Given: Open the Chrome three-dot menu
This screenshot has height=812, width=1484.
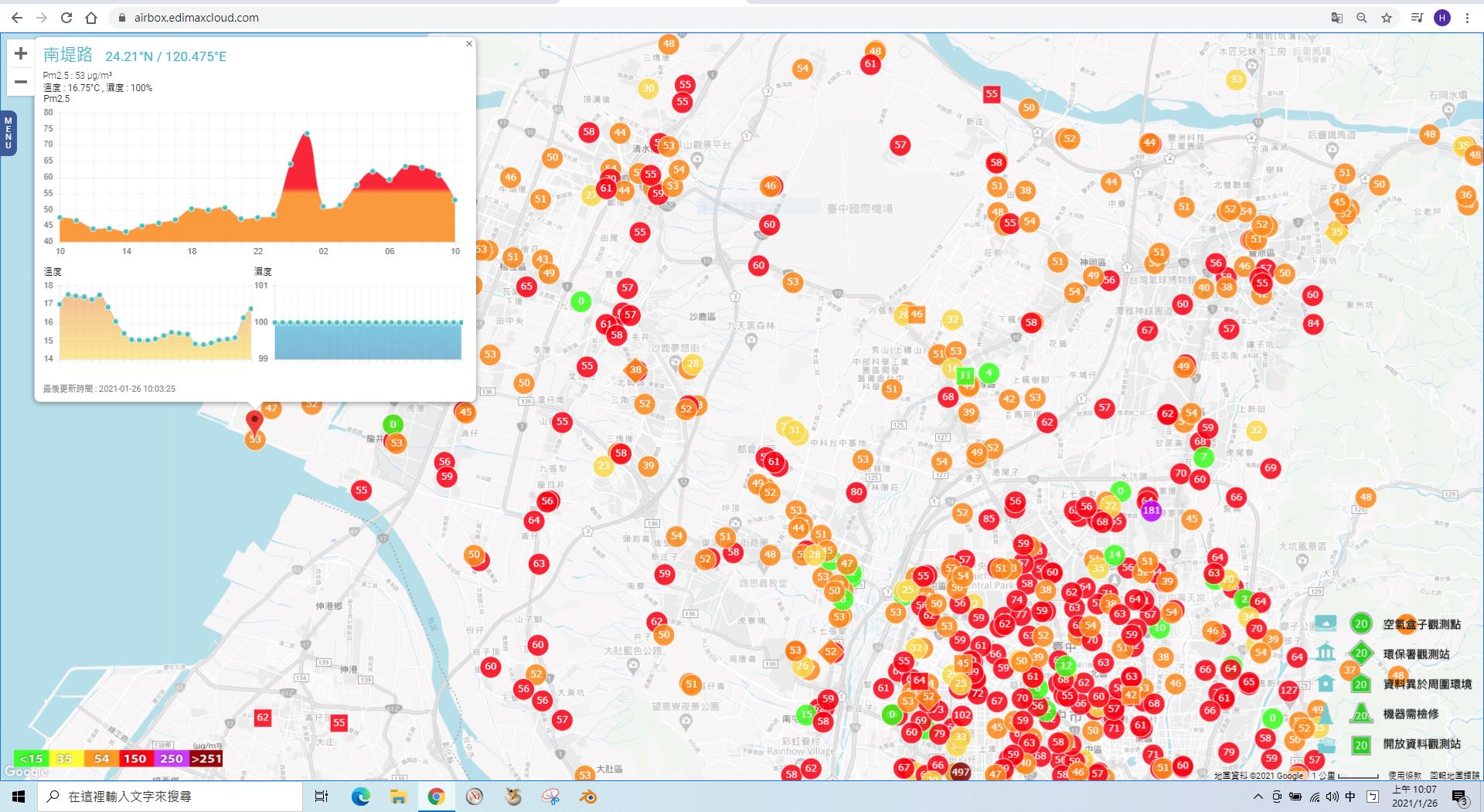Looking at the screenshot, I should click(x=1467, y=18).
